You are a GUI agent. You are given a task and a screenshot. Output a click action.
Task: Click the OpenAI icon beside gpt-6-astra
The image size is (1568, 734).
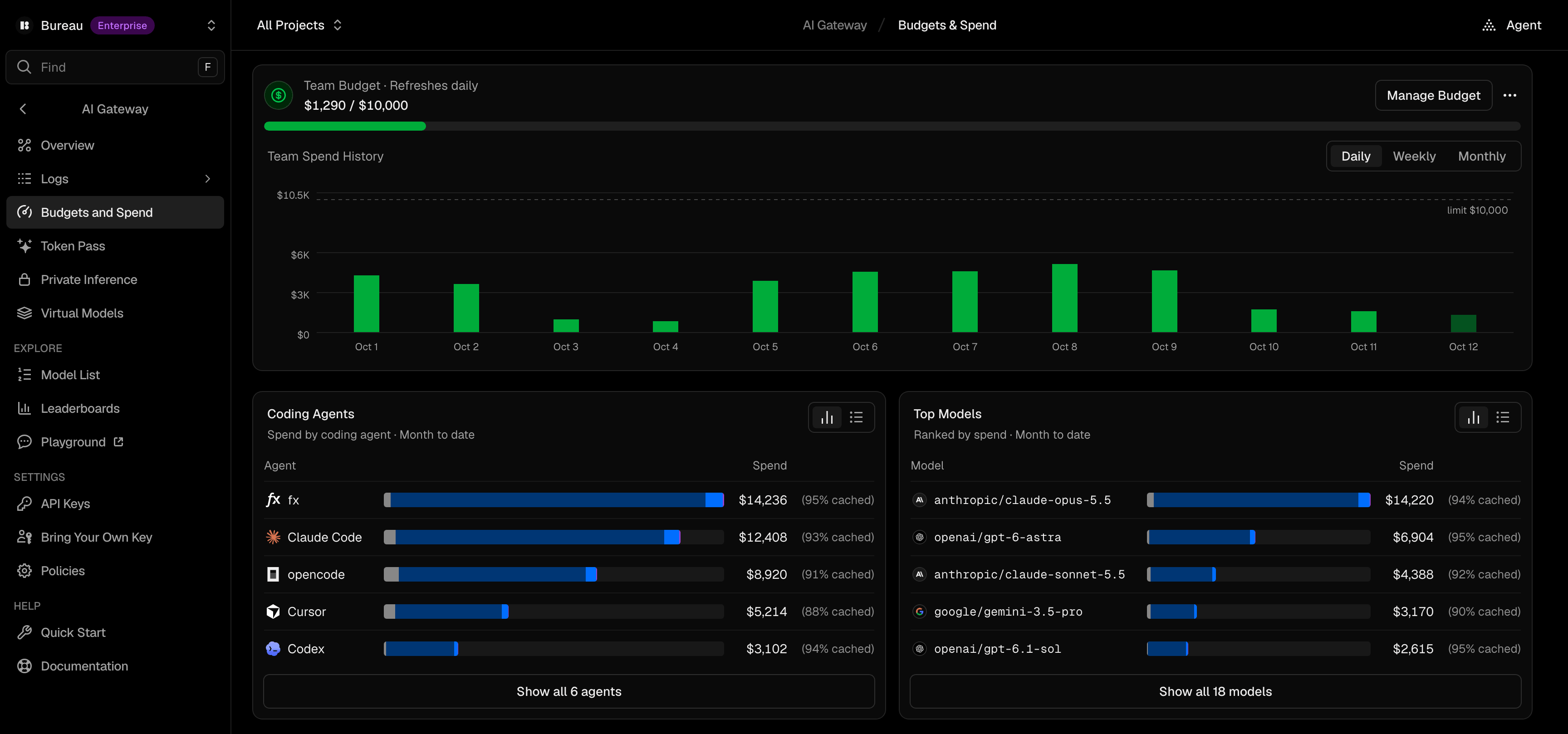[x=920, y=537]
